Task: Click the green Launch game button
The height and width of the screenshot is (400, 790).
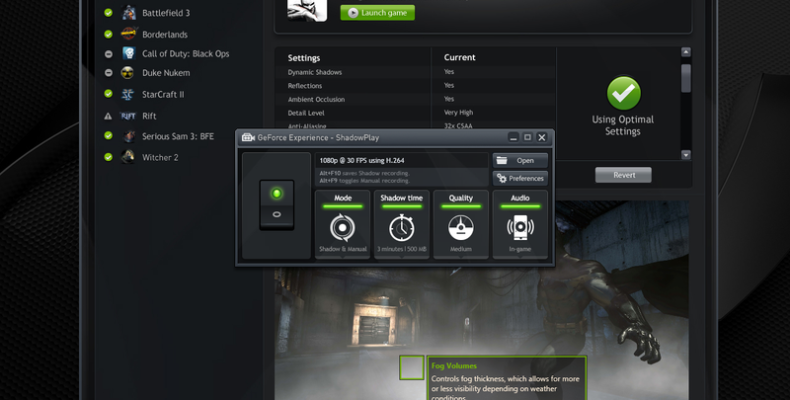Action: tap(377, 13)
